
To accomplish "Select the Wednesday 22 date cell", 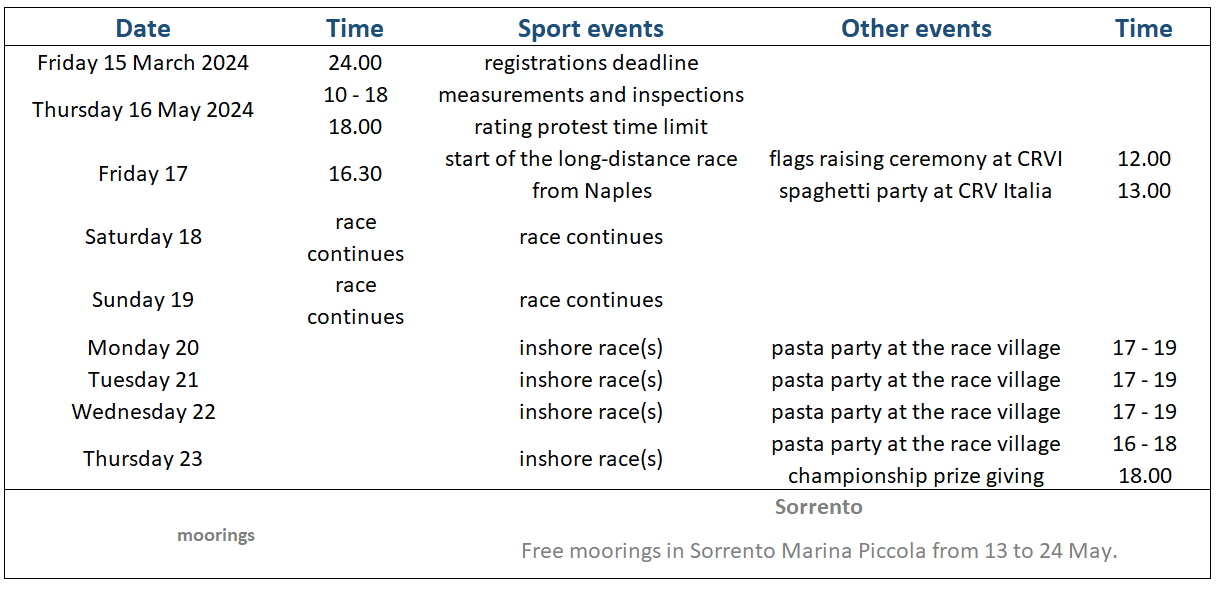I will (143, 412).
